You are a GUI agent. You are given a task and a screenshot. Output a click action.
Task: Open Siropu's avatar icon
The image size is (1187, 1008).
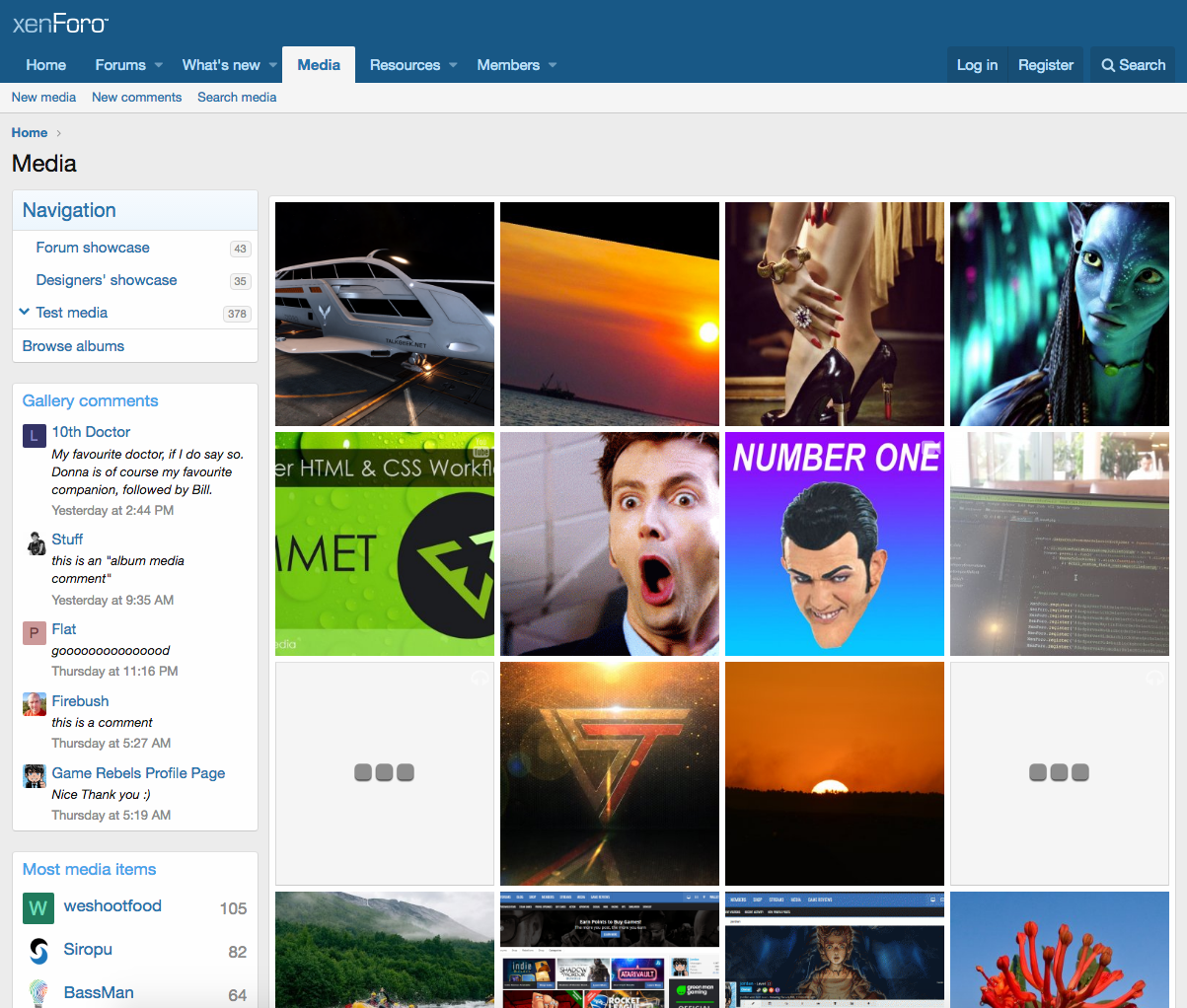pos(38,951)
